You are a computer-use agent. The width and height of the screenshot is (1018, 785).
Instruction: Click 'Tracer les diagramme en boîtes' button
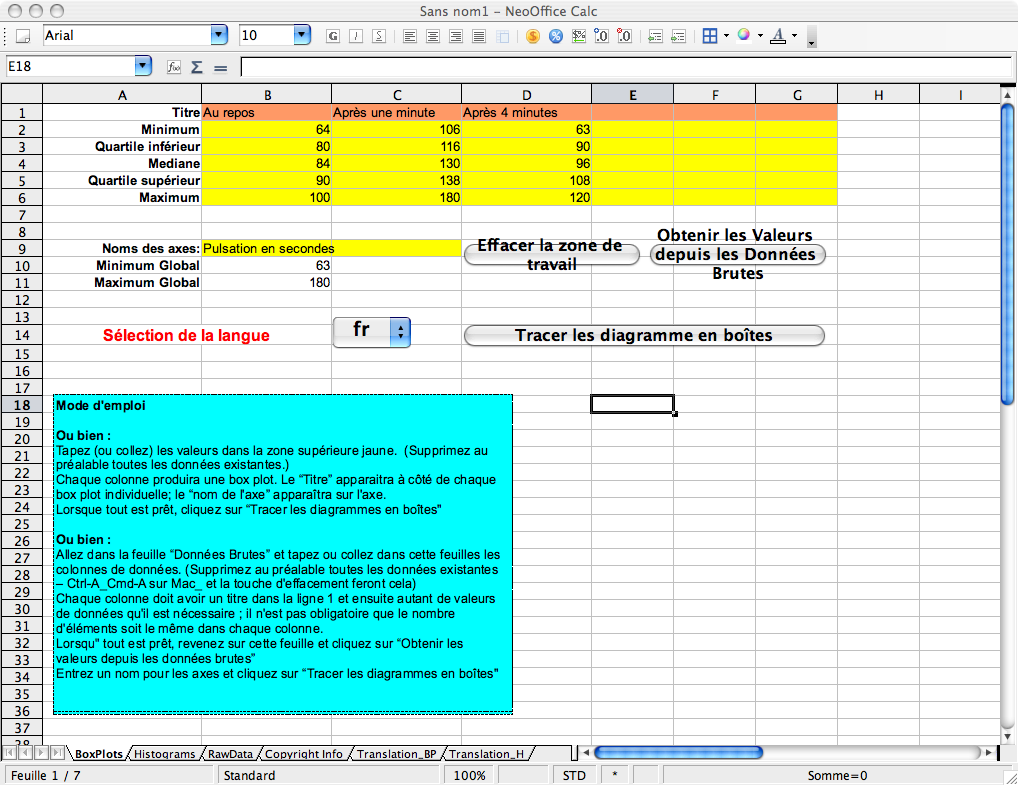coord(644,336)
